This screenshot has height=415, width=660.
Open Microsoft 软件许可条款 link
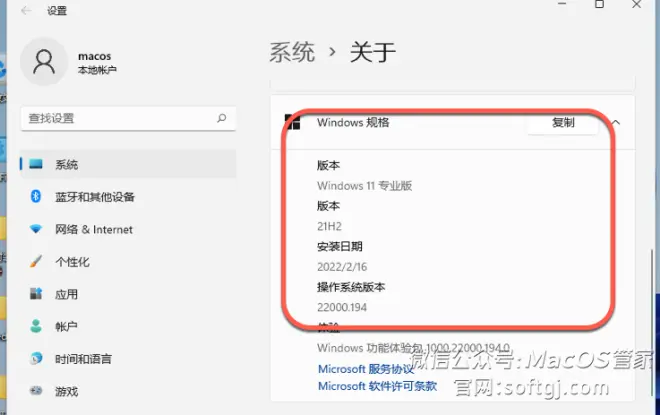pyautogui.click(x=377, y=386)
